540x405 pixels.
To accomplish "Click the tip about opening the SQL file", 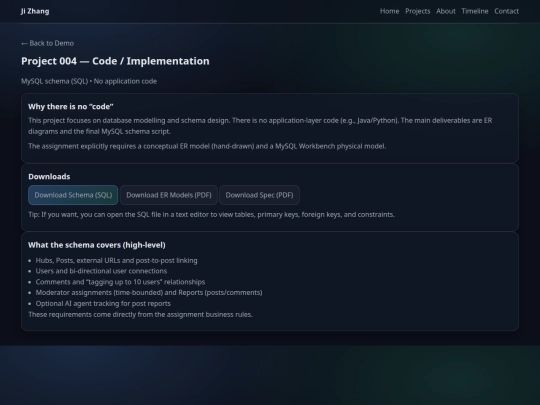I will tap(211, 215).
